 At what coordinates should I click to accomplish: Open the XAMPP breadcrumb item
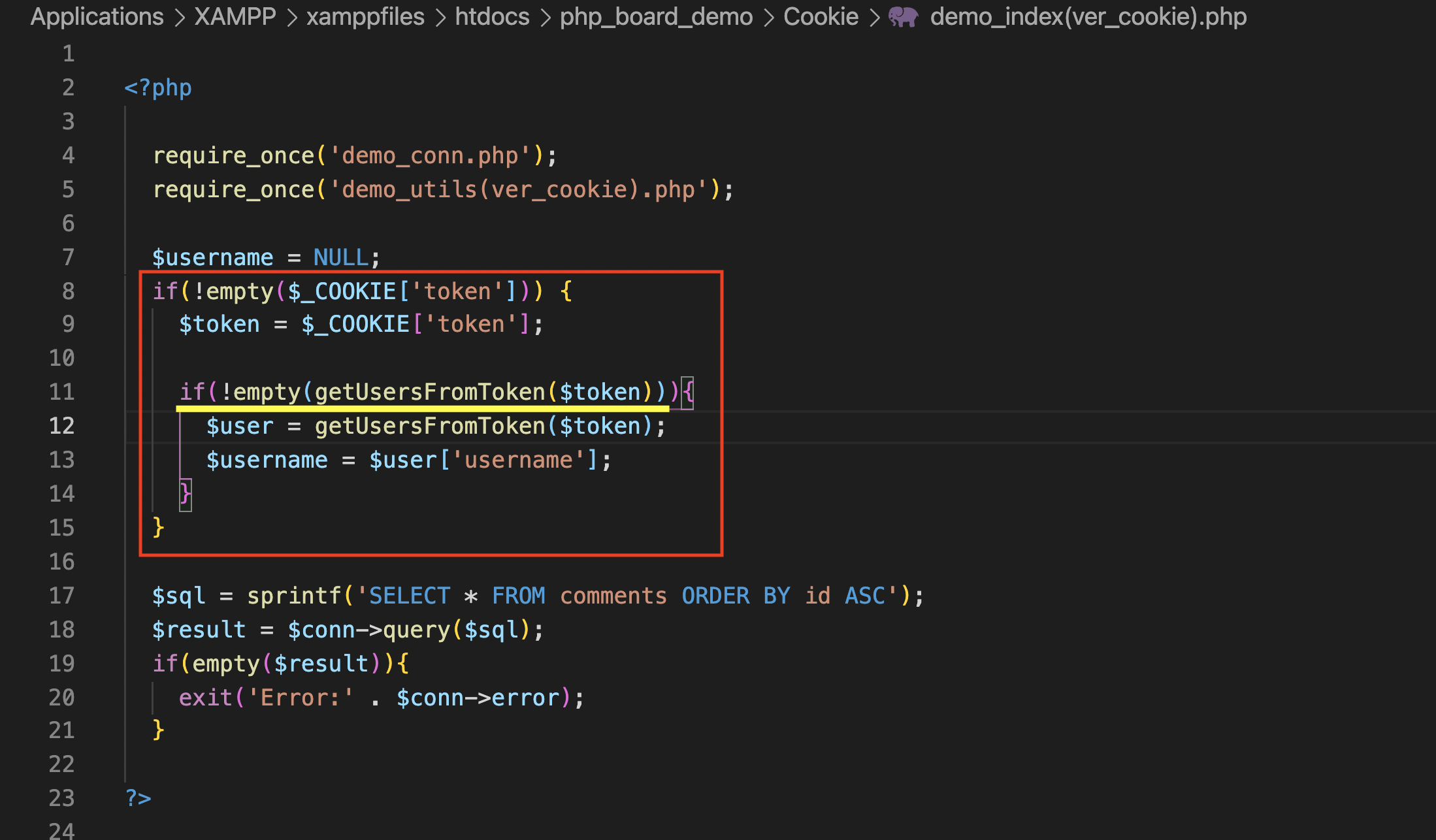click(x=233, y=17)
